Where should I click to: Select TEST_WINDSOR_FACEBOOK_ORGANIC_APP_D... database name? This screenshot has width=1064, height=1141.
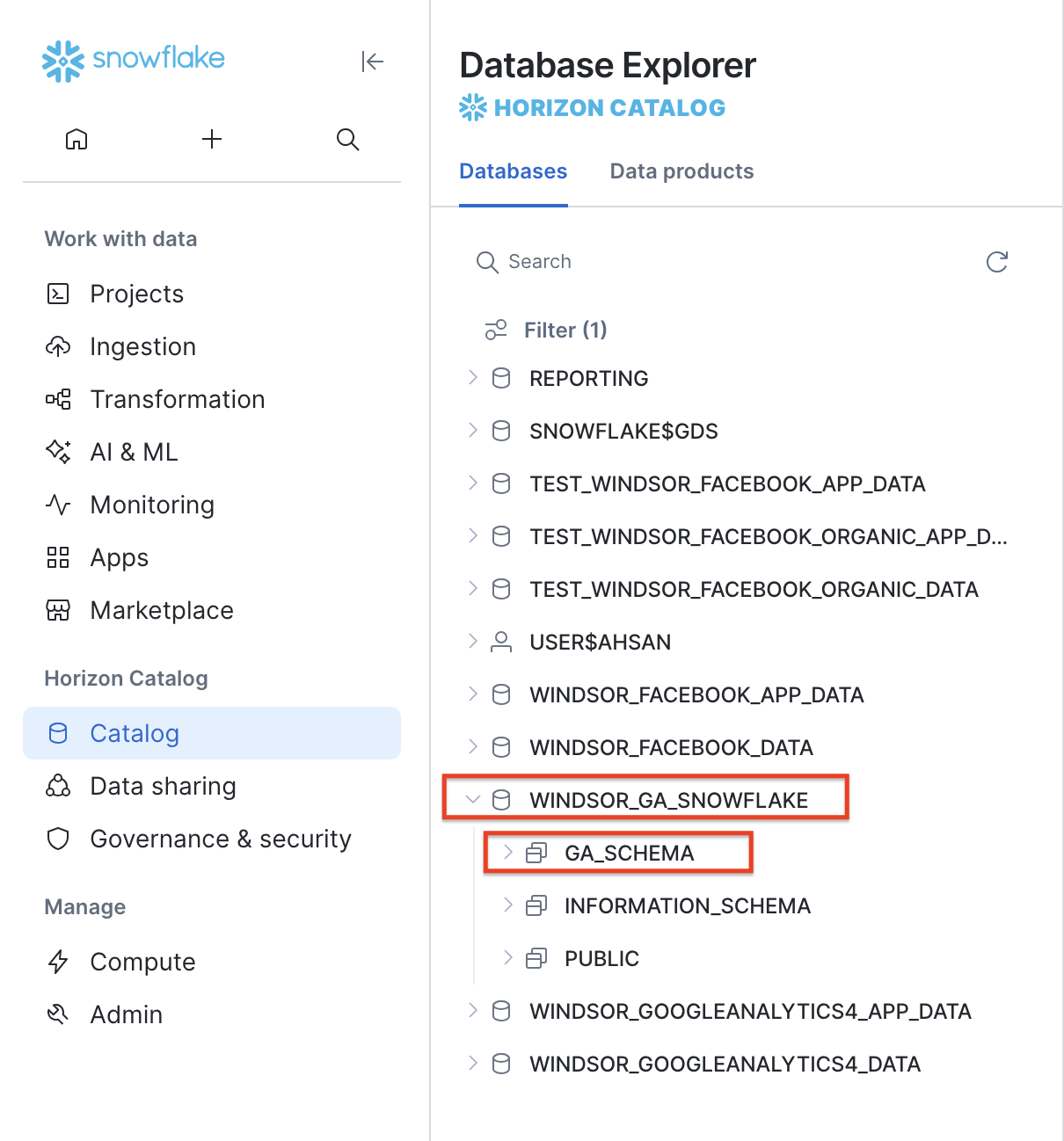[769, 536]
